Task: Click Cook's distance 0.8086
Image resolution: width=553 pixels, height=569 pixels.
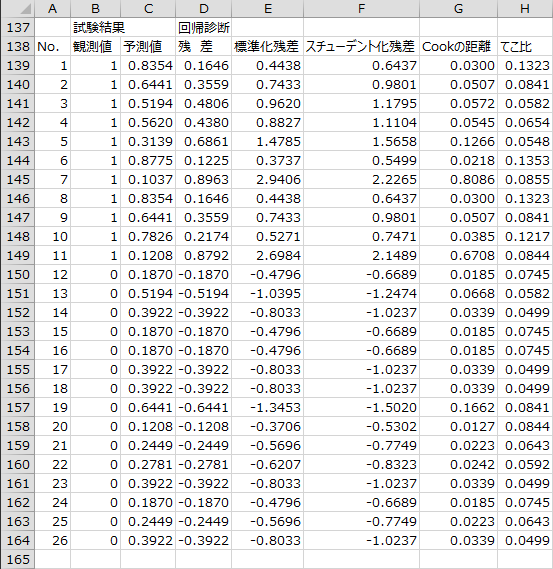Action: [459, 179]
